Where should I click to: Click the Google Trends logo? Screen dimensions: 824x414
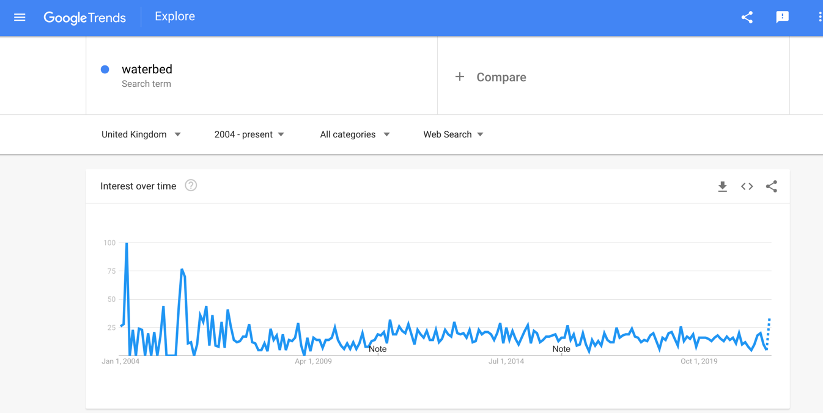[x=85, y=17]
